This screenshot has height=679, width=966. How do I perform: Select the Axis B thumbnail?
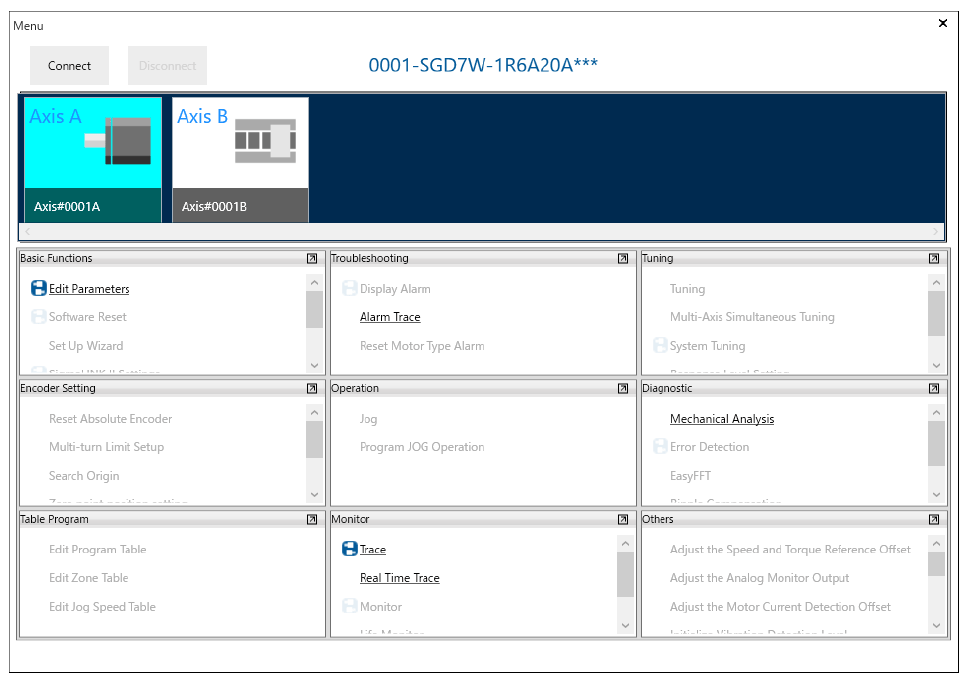point(240,158)
